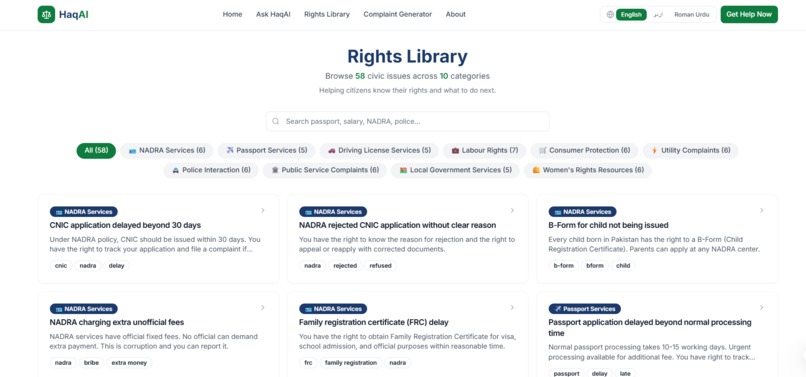This screenshot has height=377, width=806.
Task: Click the 'bribe' tag
Action: pos(91,363)
